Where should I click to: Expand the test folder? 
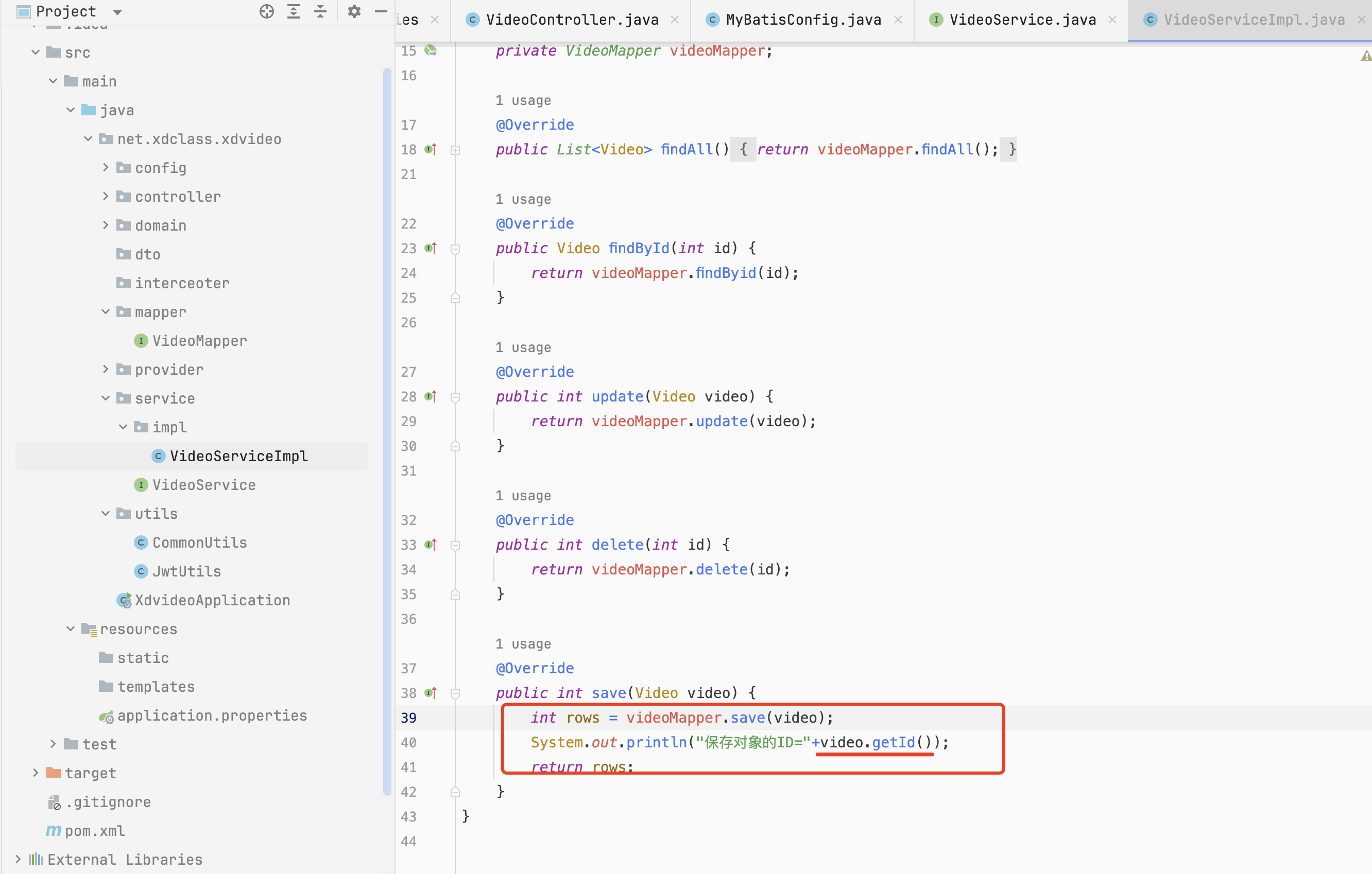click(x=53, y=744)
